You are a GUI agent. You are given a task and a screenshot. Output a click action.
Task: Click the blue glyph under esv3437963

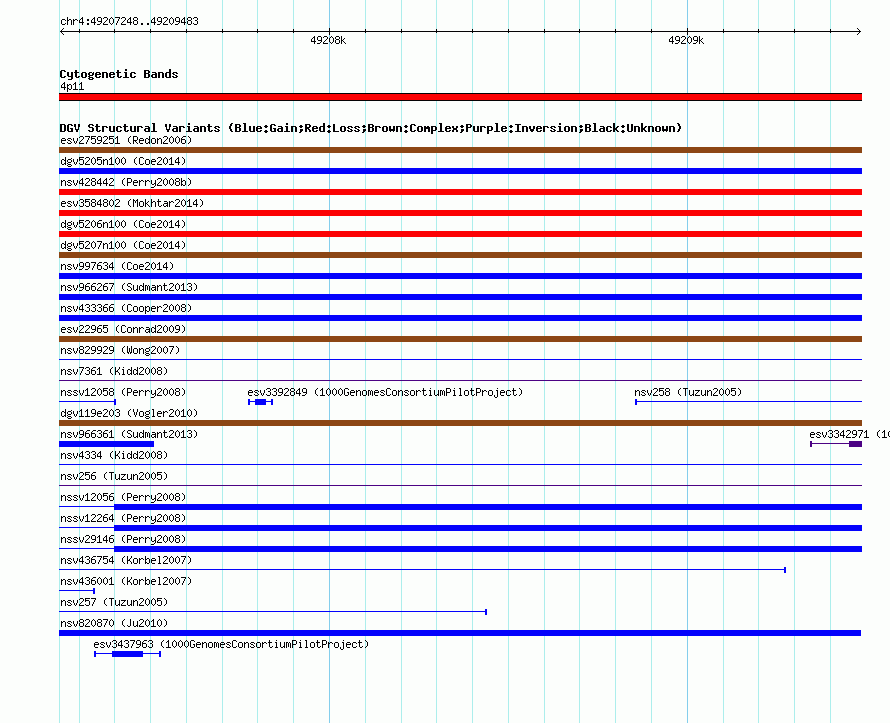(x=128, y=654)
